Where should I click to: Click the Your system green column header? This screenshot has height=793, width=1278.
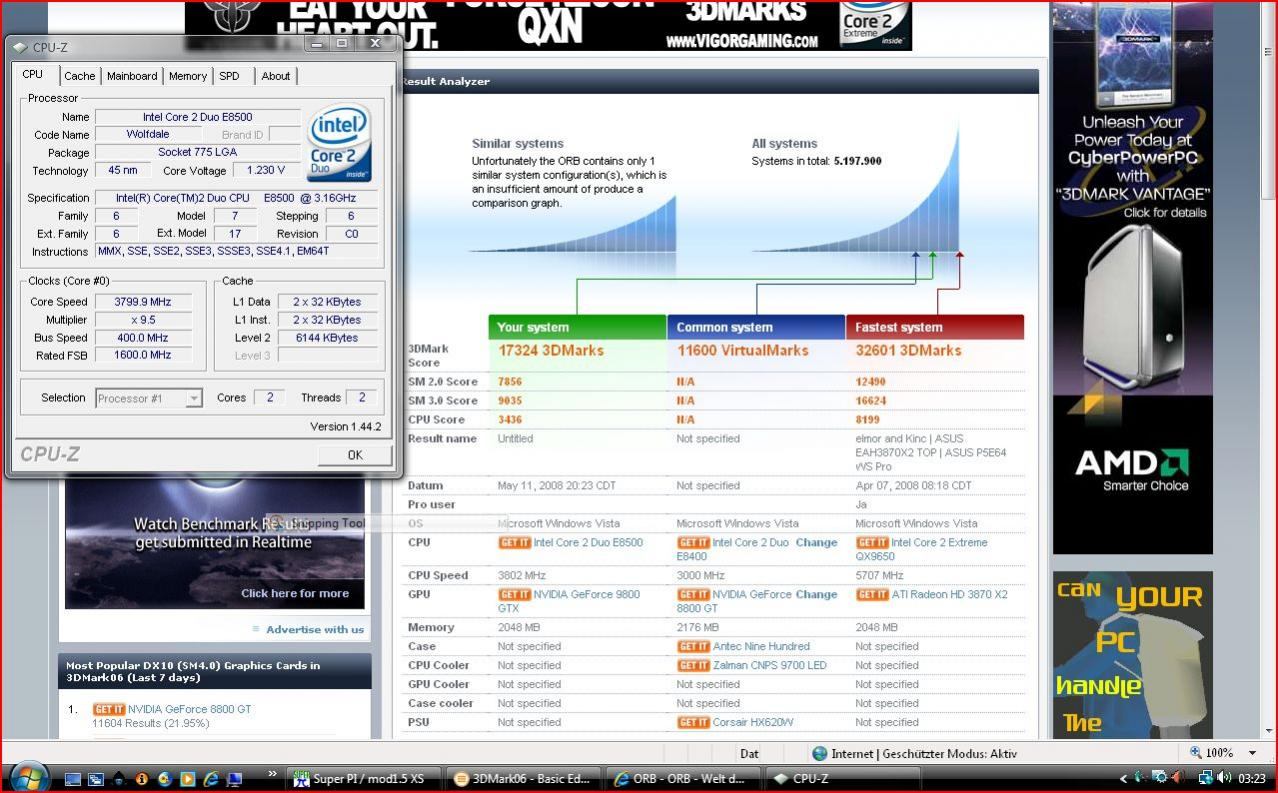[x=577, y=327]
